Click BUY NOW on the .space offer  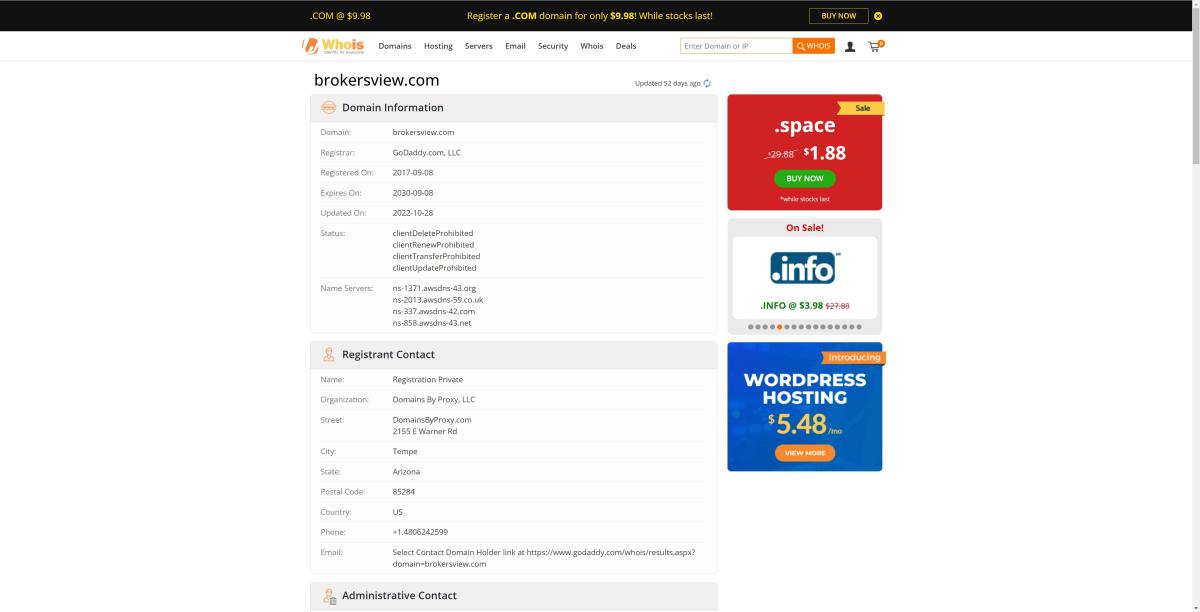click(805, 178)
